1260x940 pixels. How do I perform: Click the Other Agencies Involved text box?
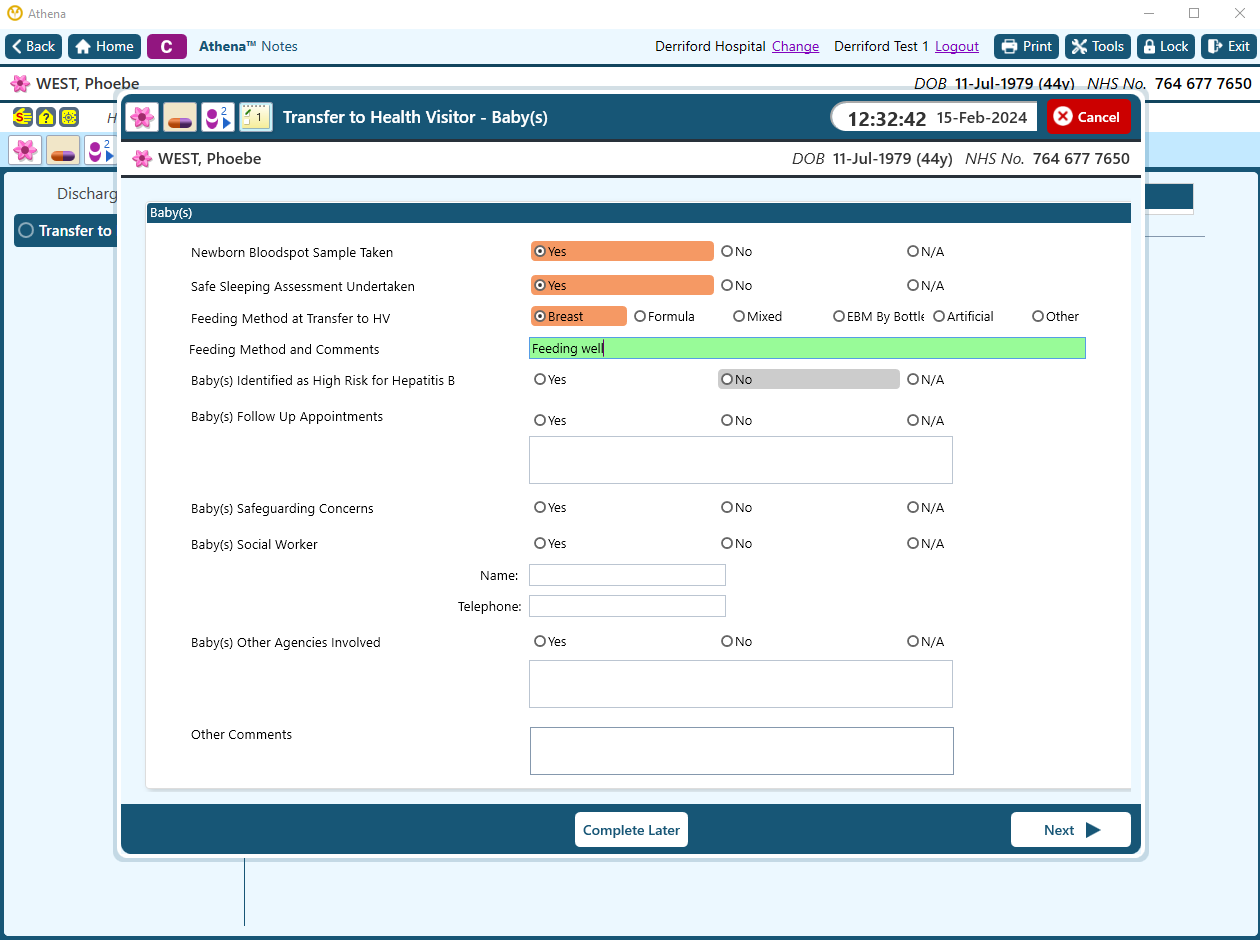[x=741, y=684]
